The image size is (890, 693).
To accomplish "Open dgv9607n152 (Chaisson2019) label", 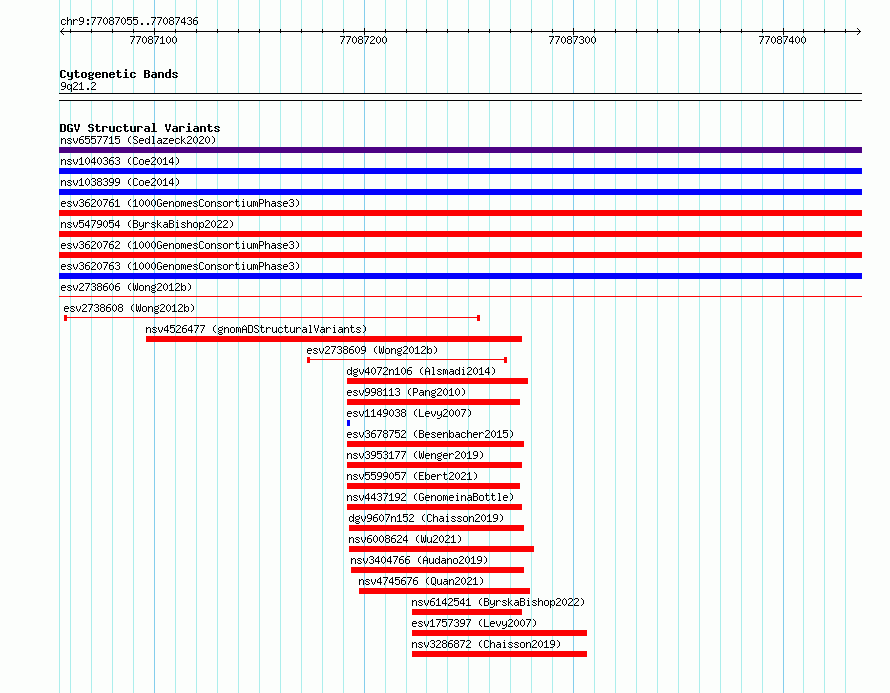I will (x=426, y=518).
